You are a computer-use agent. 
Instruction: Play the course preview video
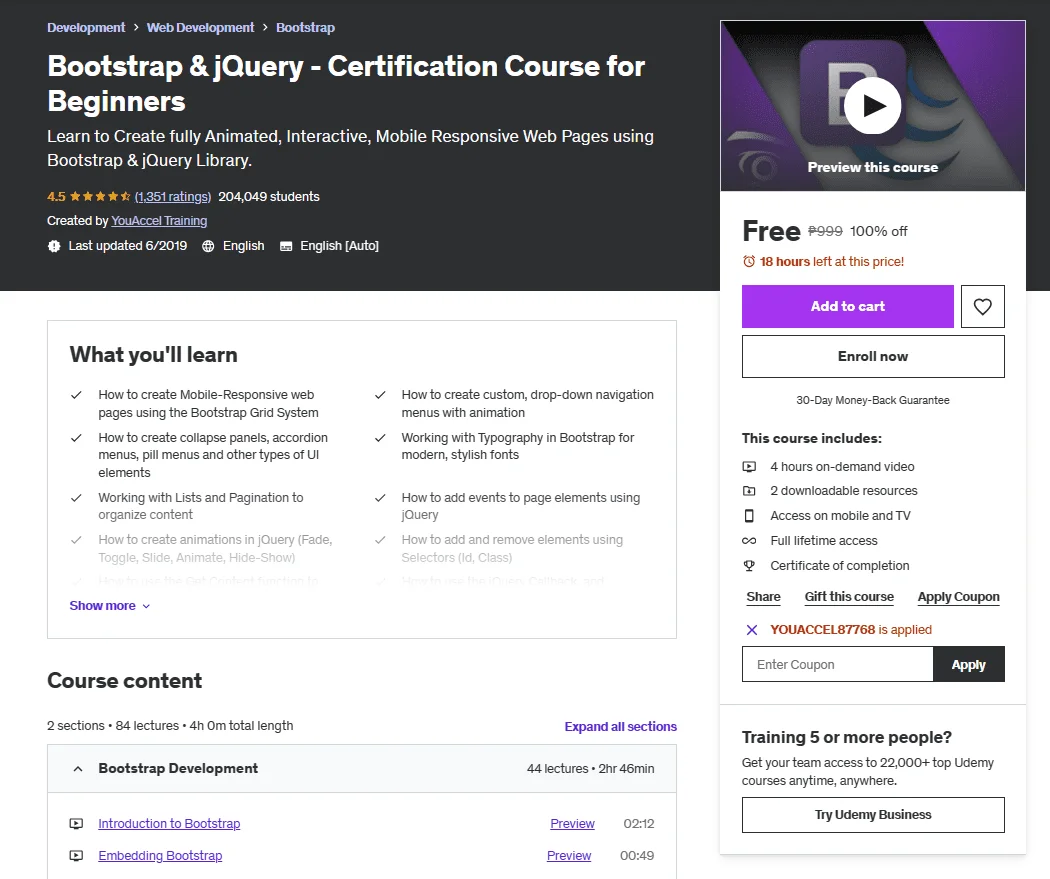[x=872, y=106]
